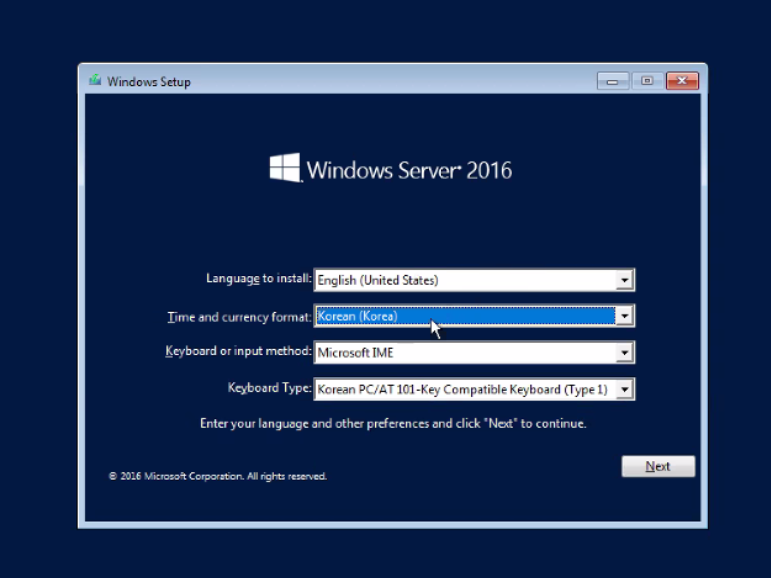Click the Keyboard or input method arrow
The width and height of the screenshot is (771, 578).
click(x=624, y=353)
